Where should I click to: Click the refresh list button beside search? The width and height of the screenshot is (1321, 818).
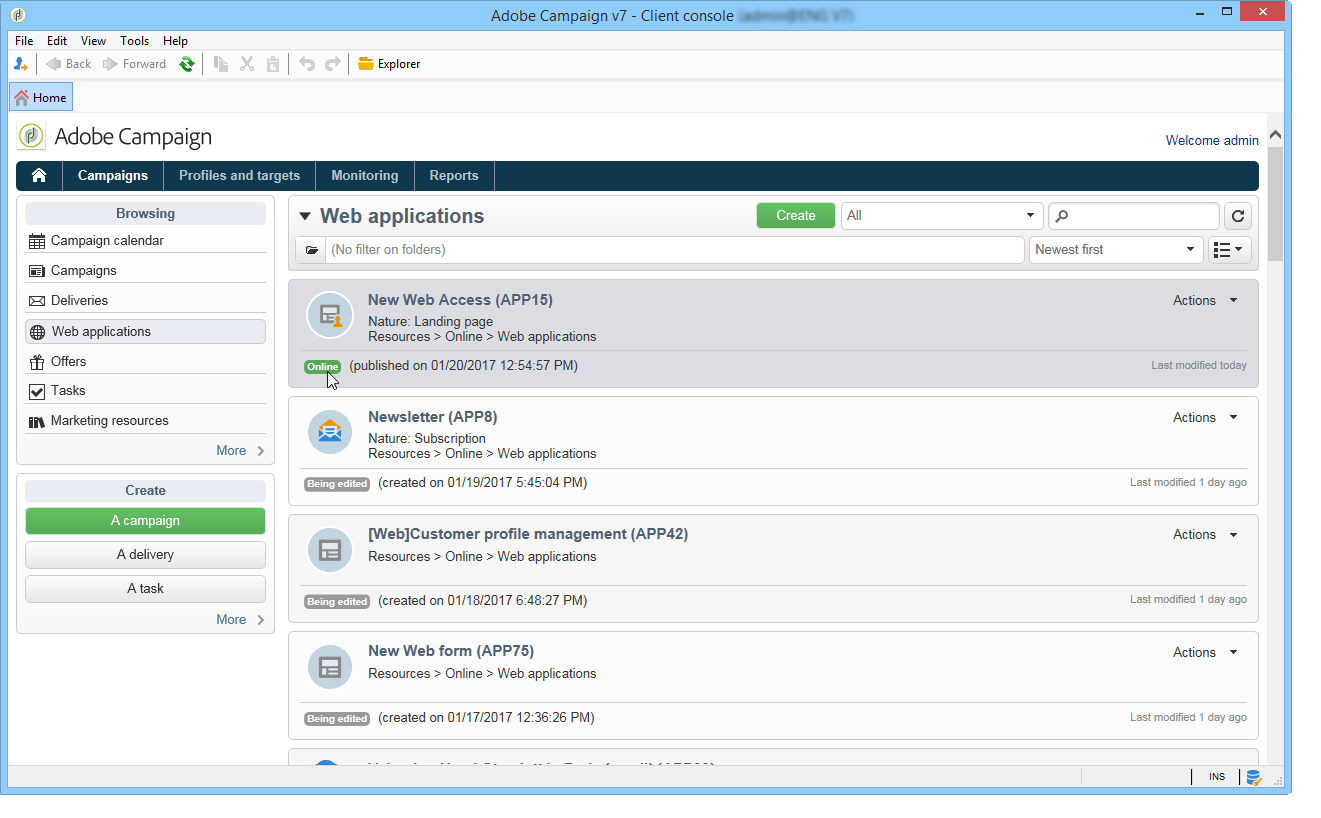pyautogui.click(x=1238, y=216)
